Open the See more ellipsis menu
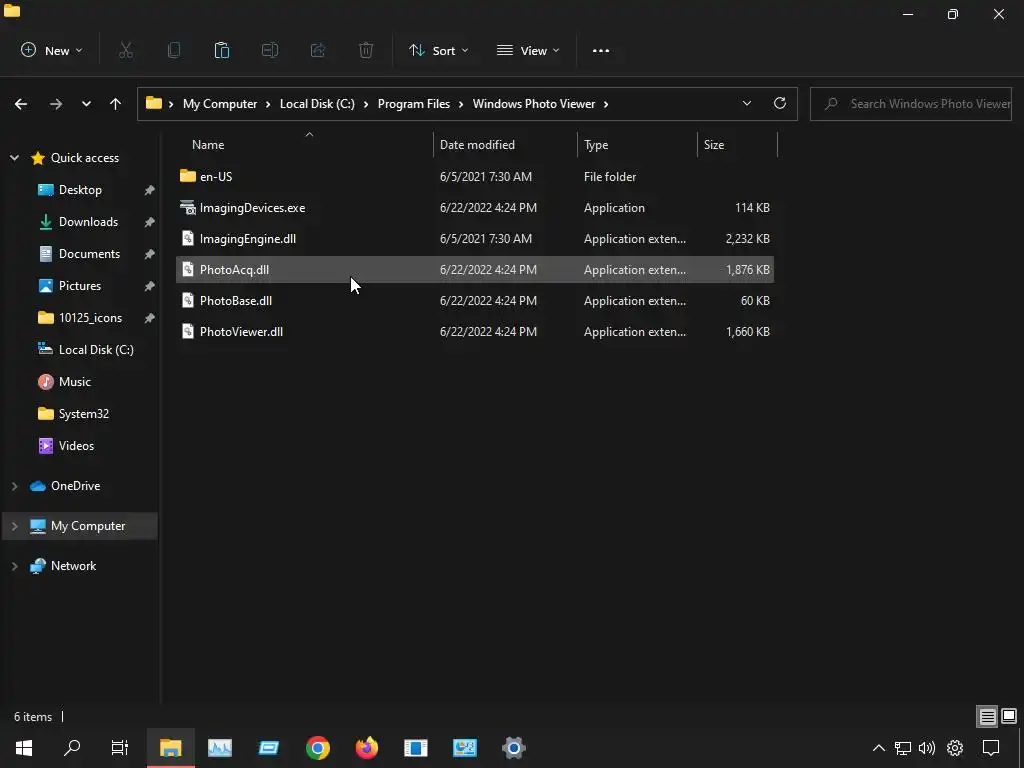The height and width of the screenshot is (768, 1024). tap(601, 50)
